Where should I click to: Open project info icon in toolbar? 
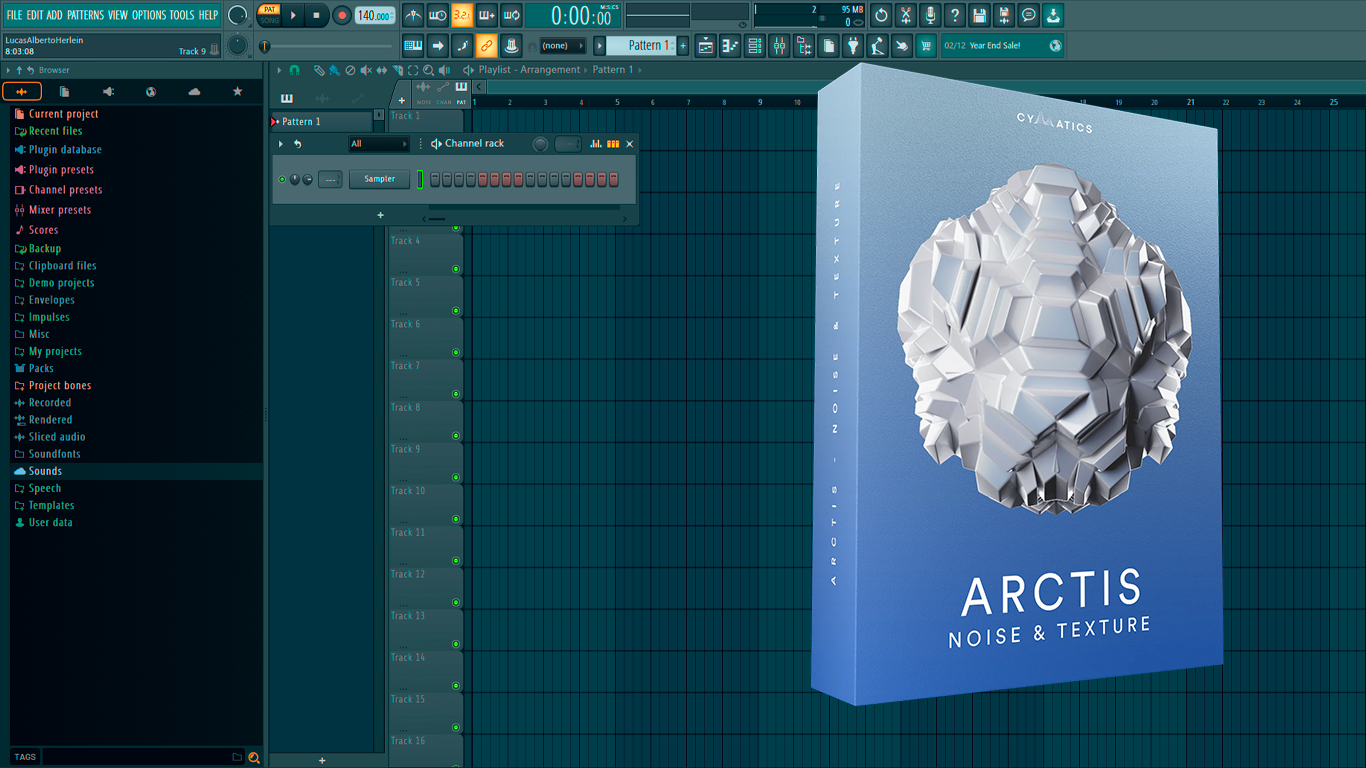tap(828, 46)
